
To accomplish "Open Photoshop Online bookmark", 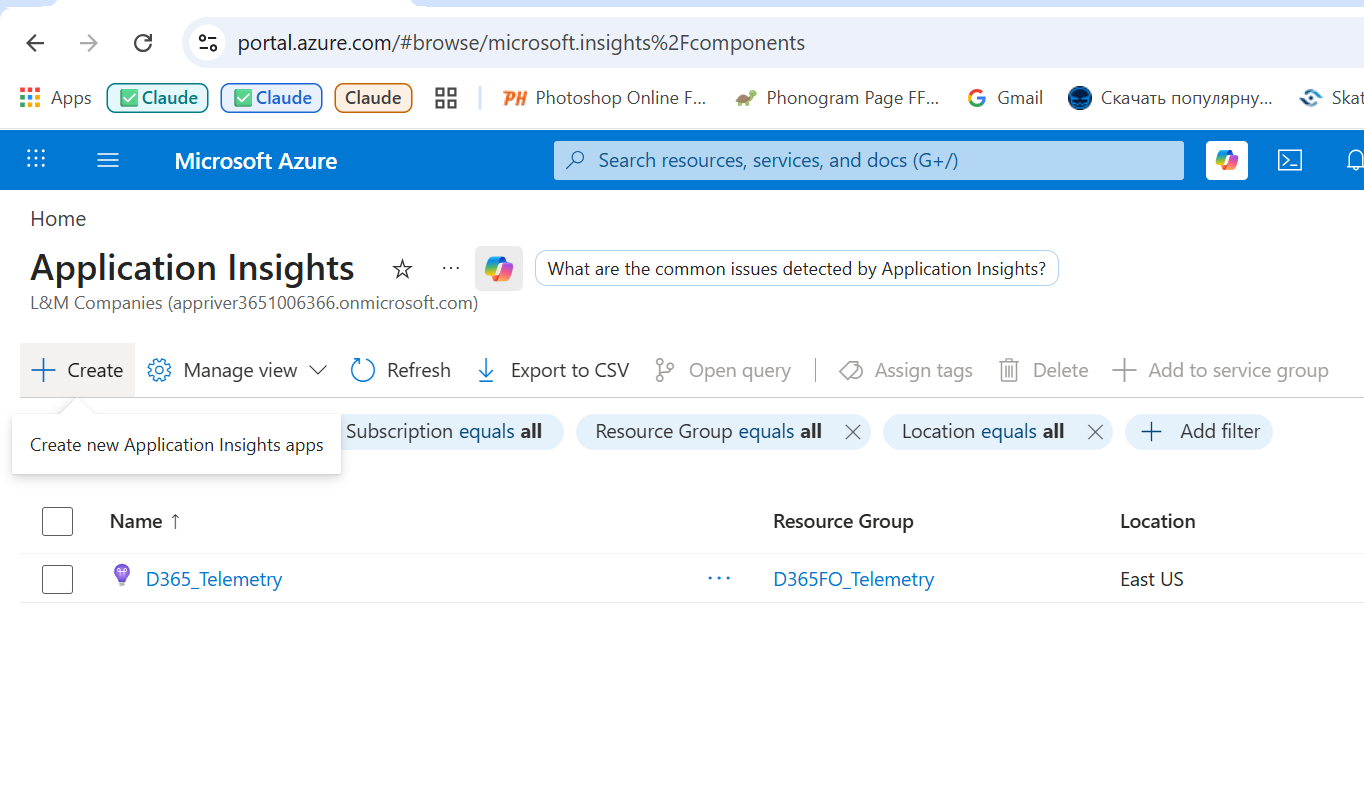I will [604, 98].
